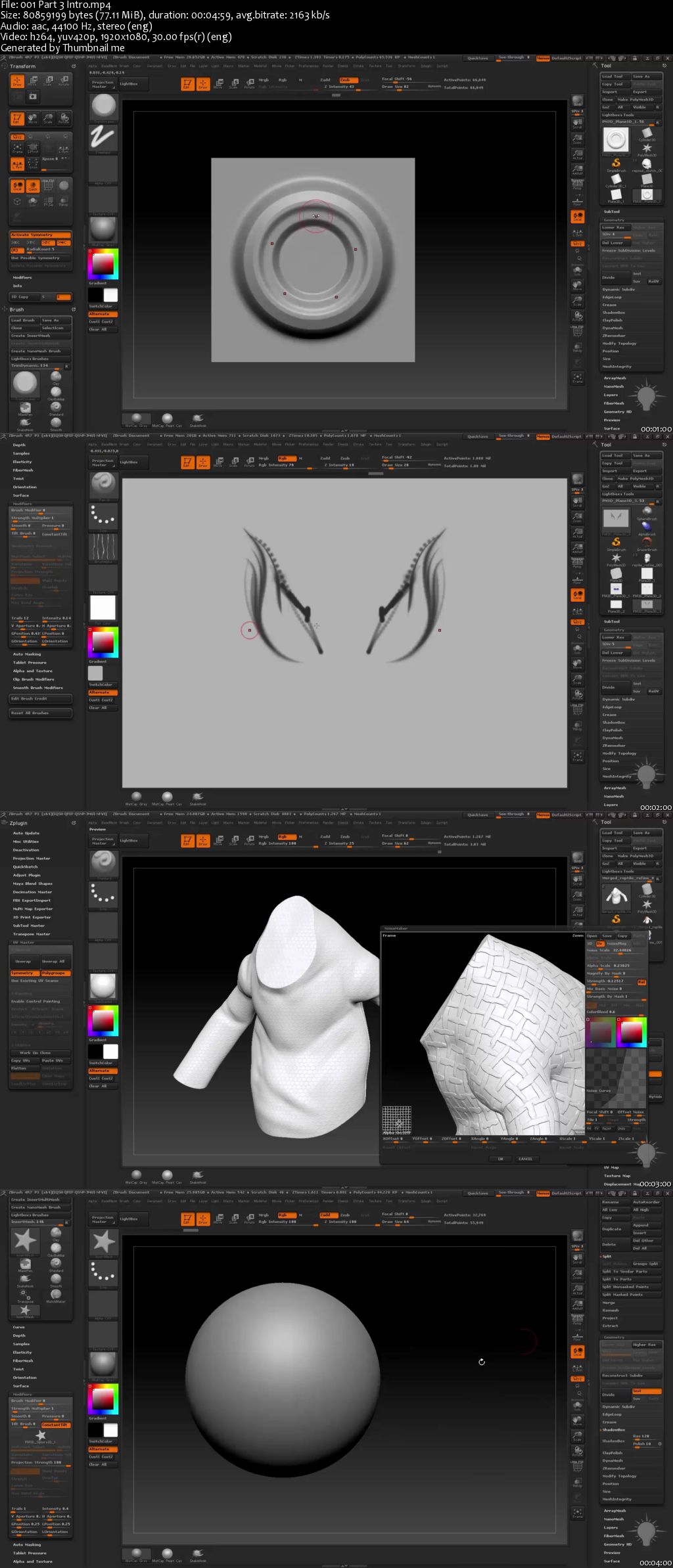Click the BPR render icon in the 00:01:00 frame
The height and width of the screenshot is (1568, 673).
pyautogui.click(x=577, y=102)
